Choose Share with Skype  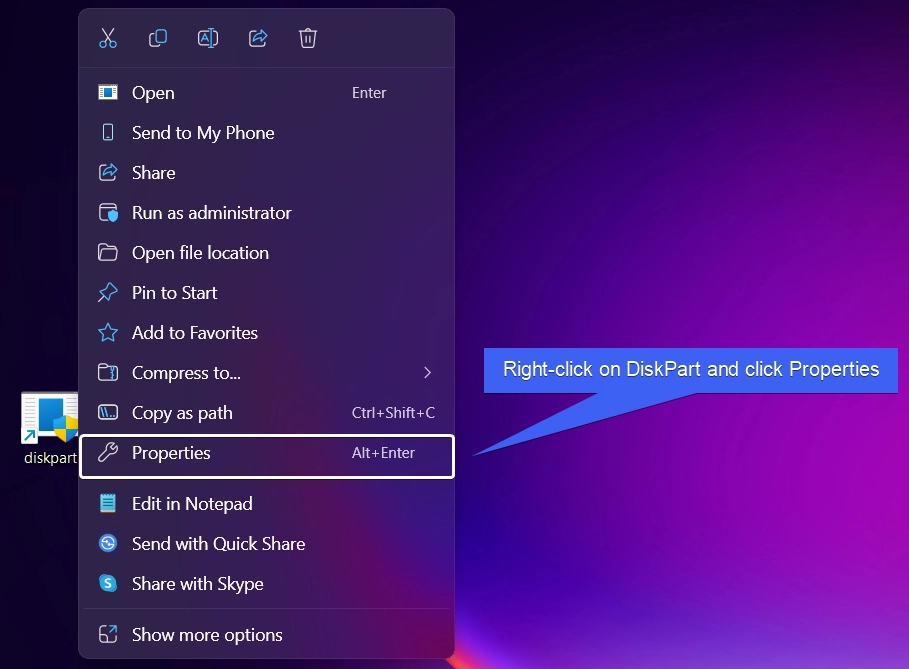[267, 584]
